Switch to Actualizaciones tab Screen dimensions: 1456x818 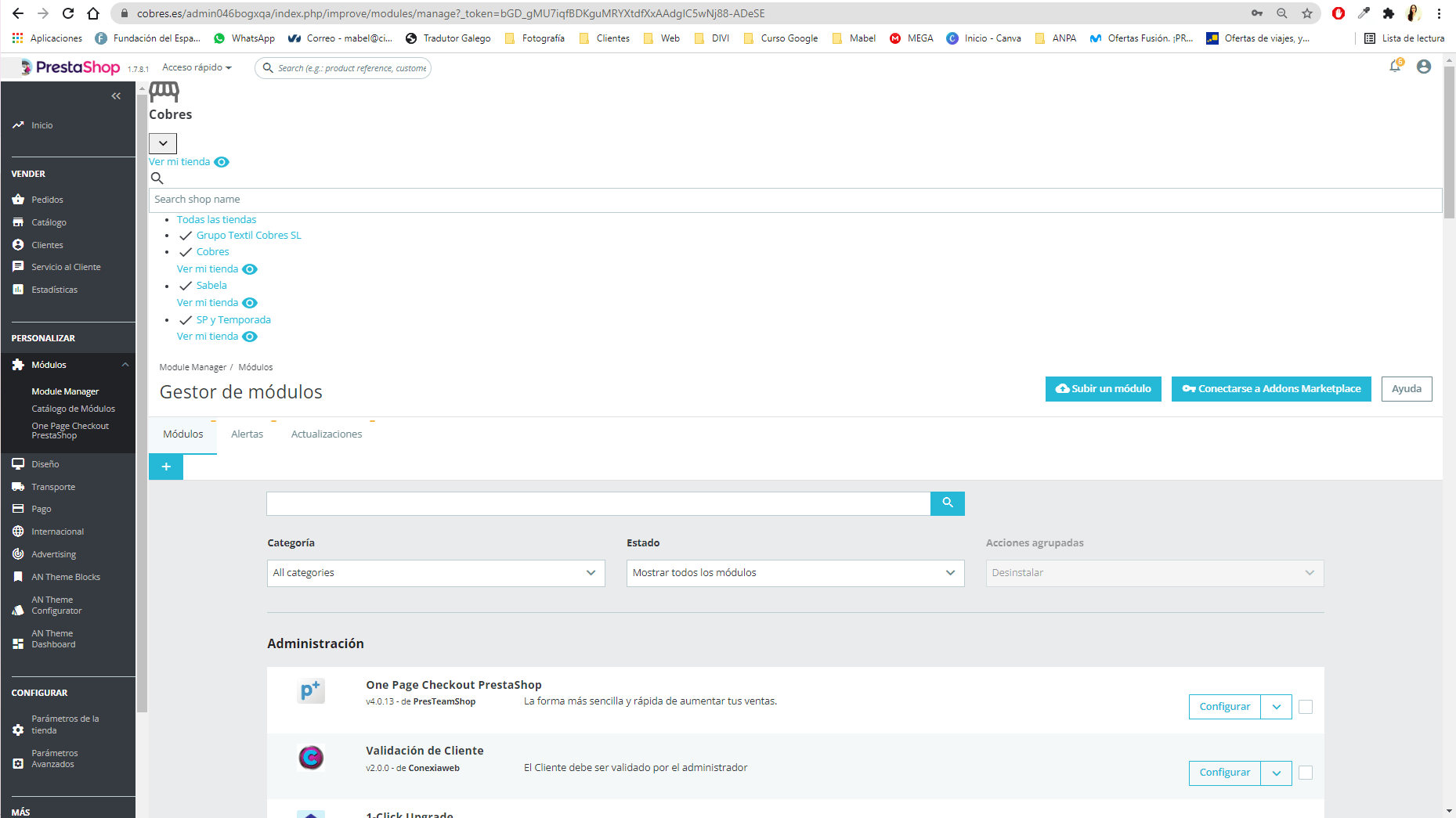(x=327, y=434)
